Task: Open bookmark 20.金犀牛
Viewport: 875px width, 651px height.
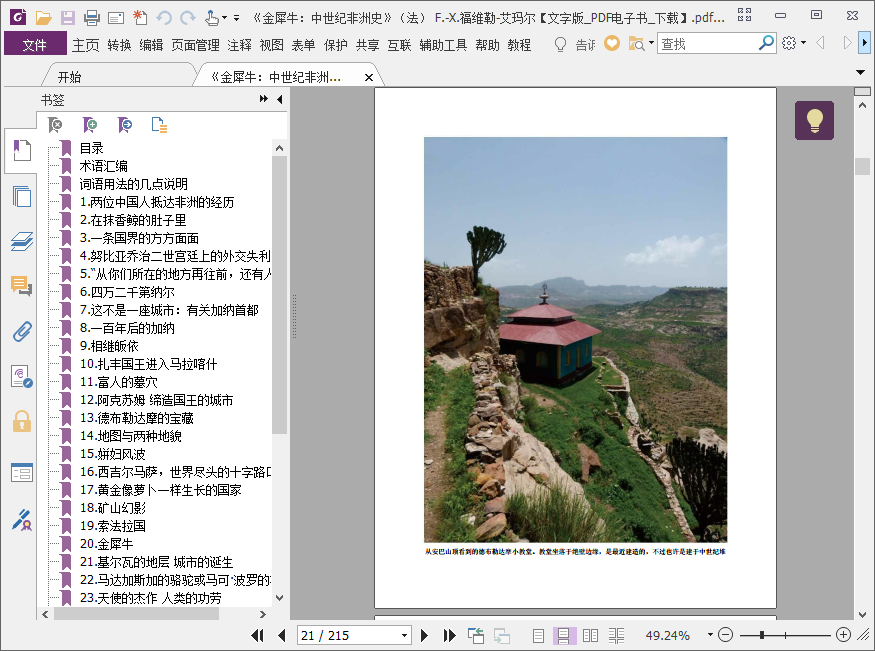Action: pos(106,543)
